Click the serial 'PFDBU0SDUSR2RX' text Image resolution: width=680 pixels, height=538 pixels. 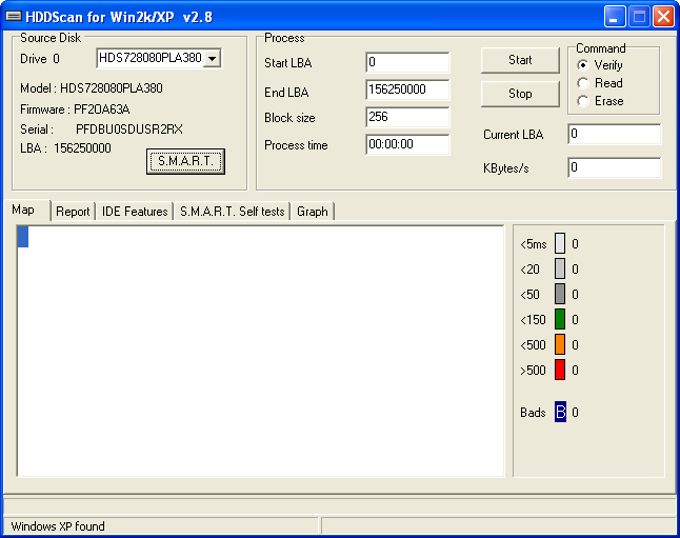tap(129, 130)
